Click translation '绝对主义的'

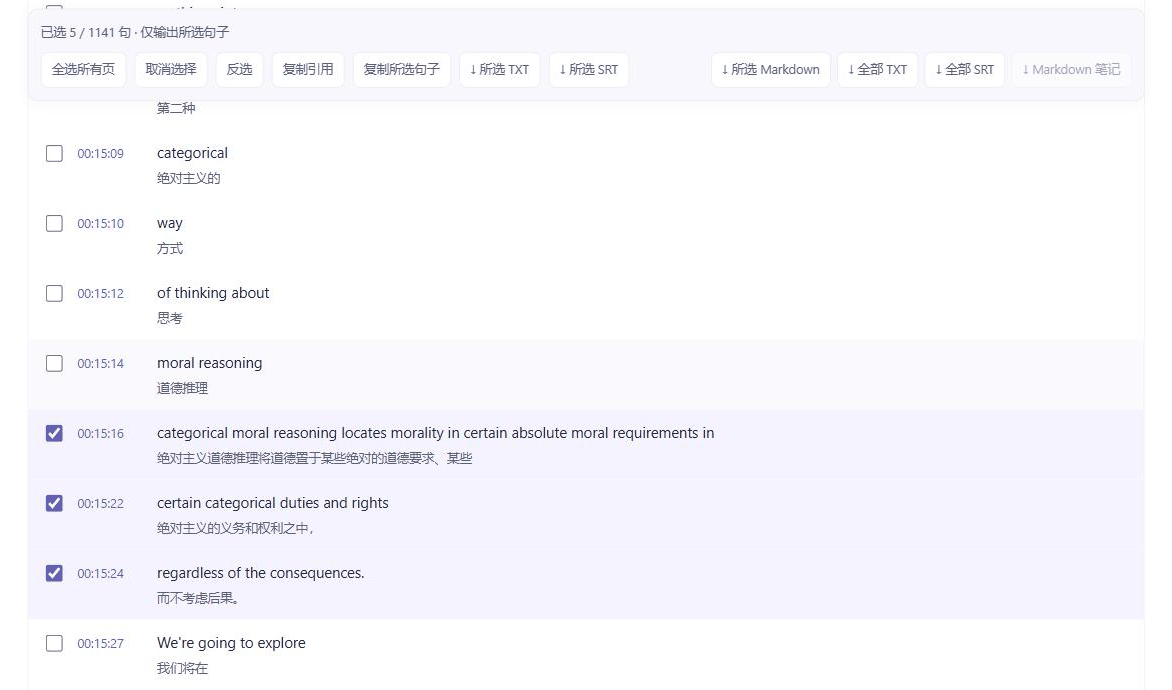(x=188, y=179)
